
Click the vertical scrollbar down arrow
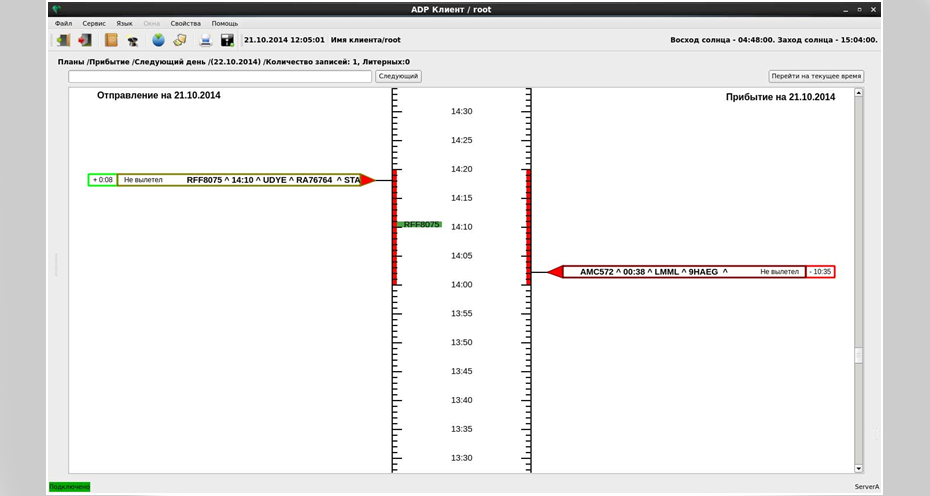pyautogui.click(x=857, y=467)
